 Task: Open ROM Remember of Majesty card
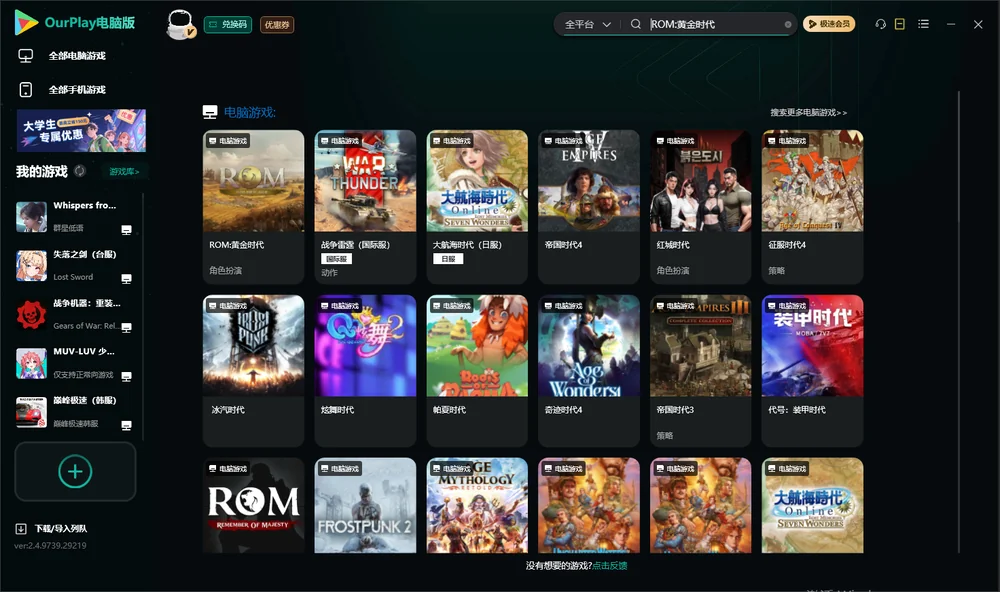(x=253, y=505)
